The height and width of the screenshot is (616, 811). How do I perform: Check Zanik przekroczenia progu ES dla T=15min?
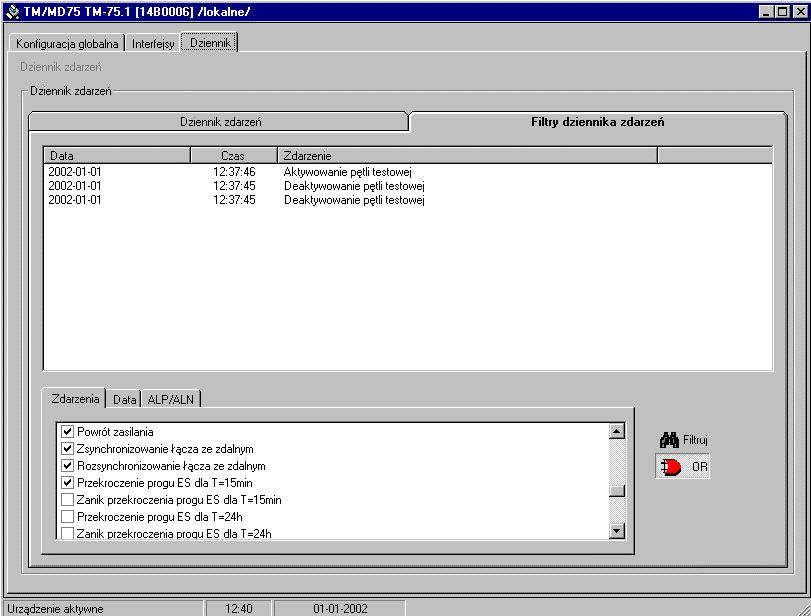(x=67, y=500)
